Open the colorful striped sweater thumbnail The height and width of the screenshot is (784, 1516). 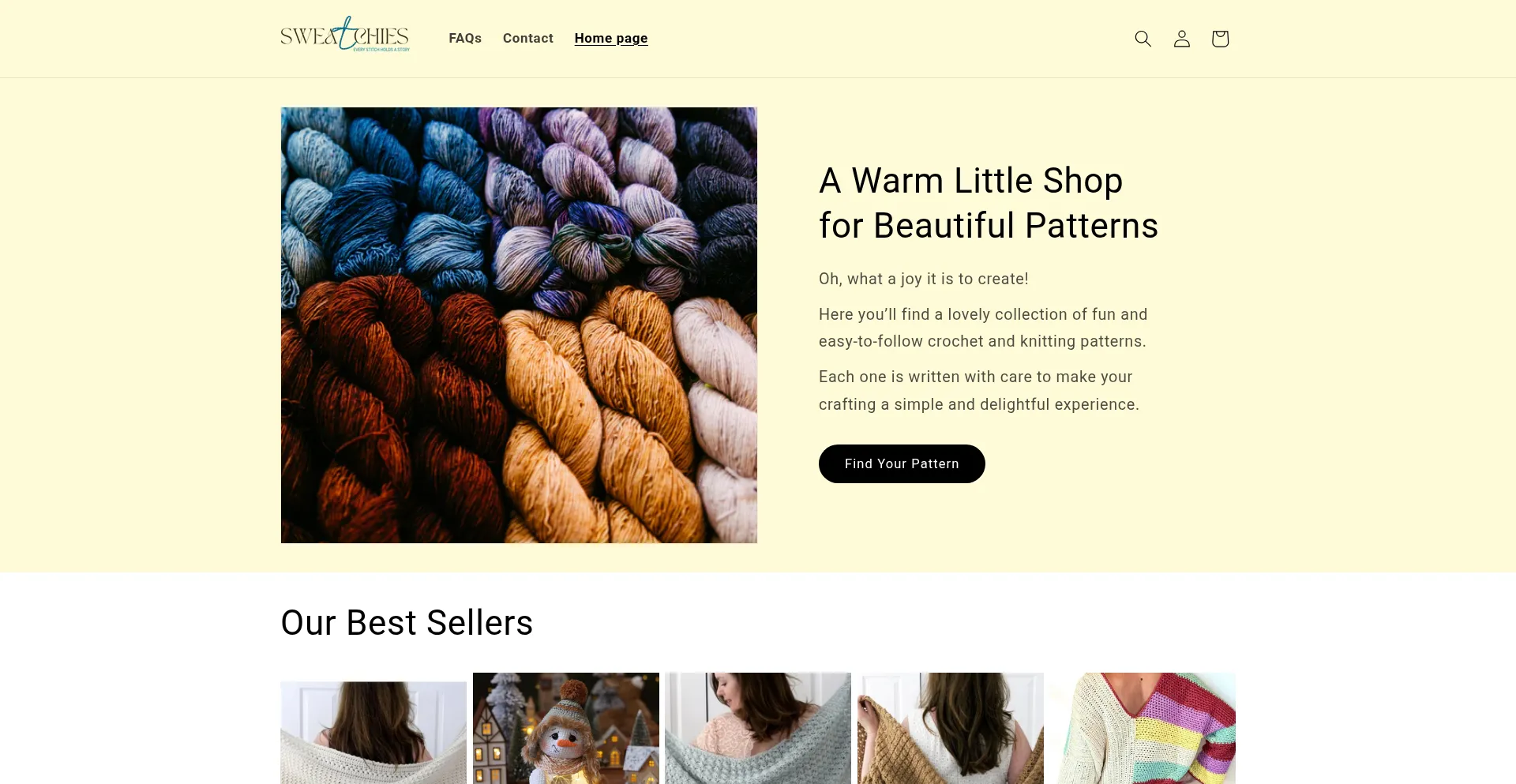click(1143, 728)
